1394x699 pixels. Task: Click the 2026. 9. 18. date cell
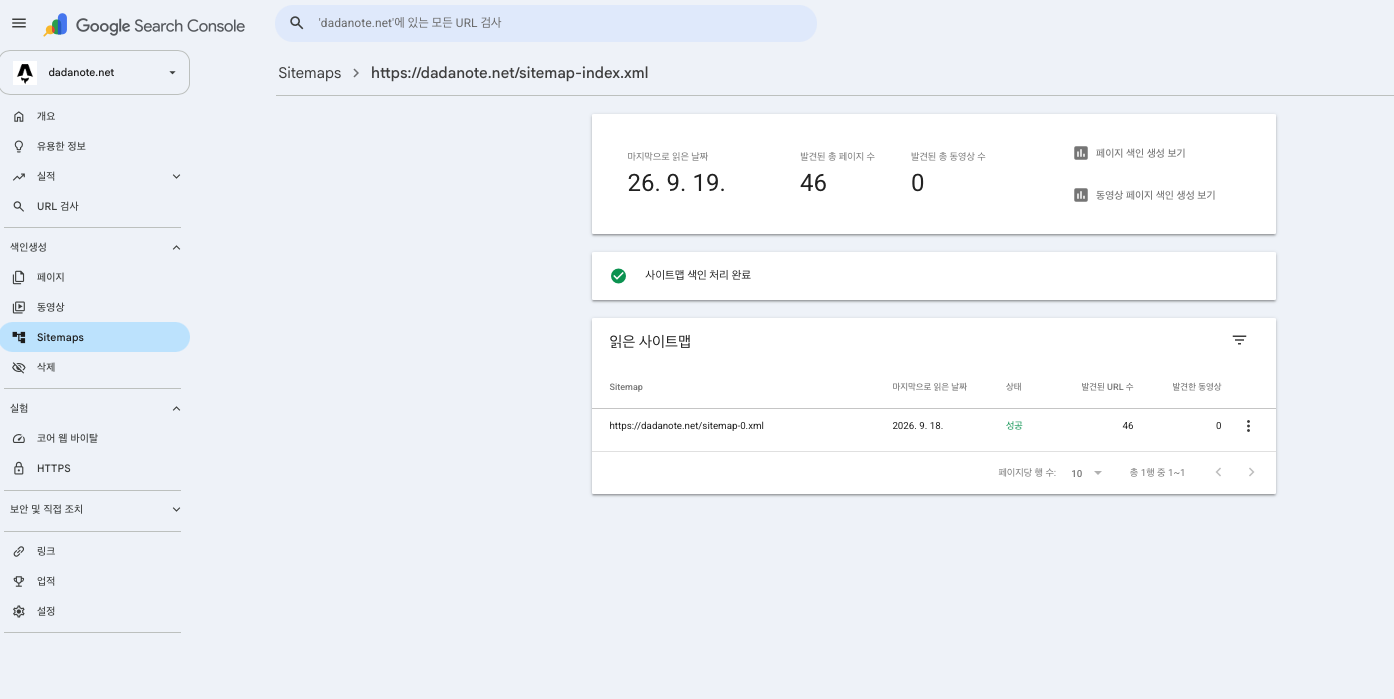[918, 426]
